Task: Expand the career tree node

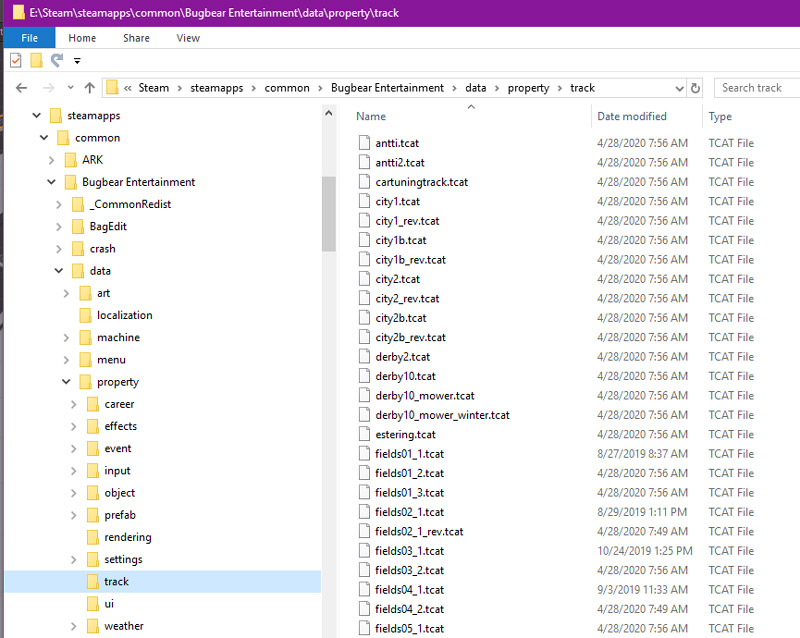Action: pyautogui.click(x=73, y=404)
